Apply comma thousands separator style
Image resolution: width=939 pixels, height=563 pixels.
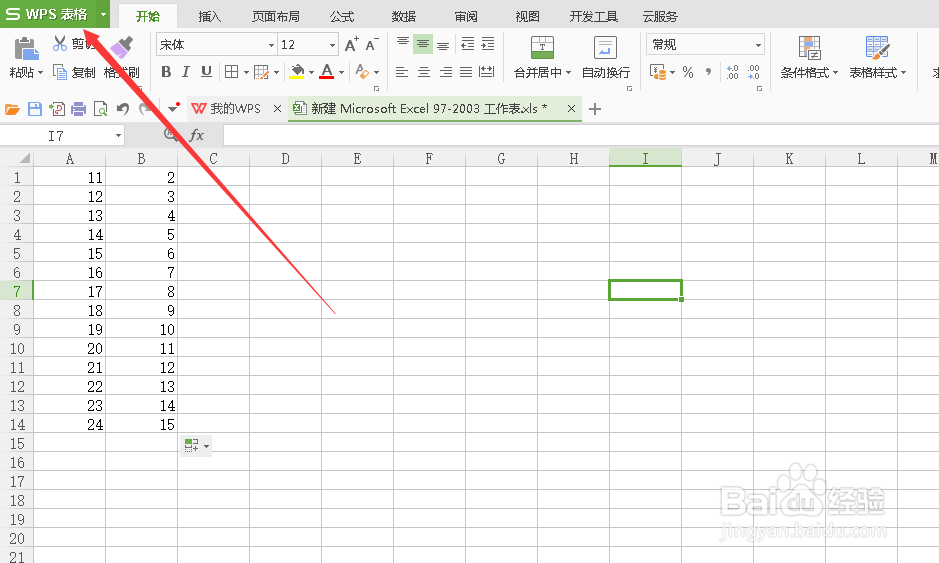click(x=708, y=72)
